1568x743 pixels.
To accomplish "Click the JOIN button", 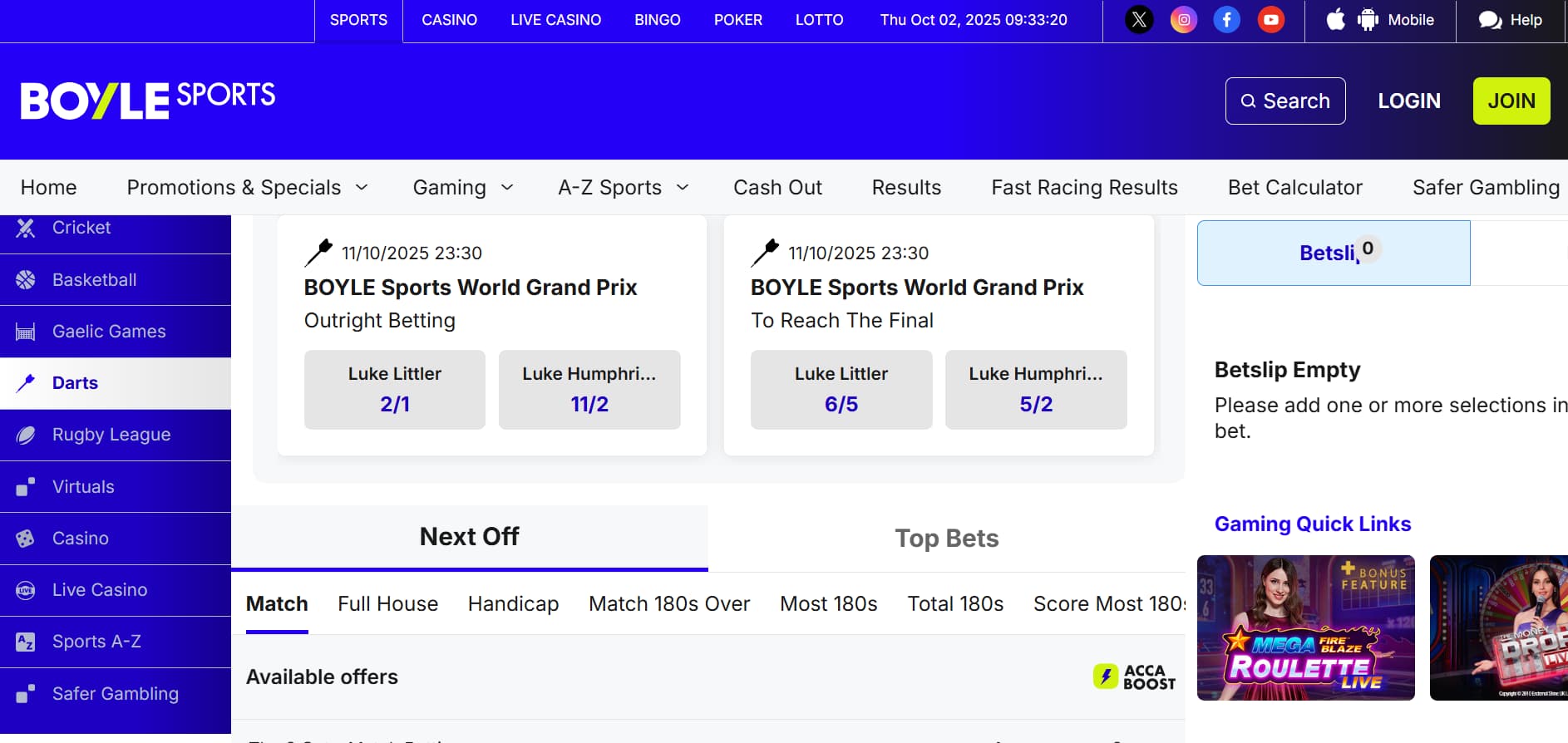I will click(1511, 101).
